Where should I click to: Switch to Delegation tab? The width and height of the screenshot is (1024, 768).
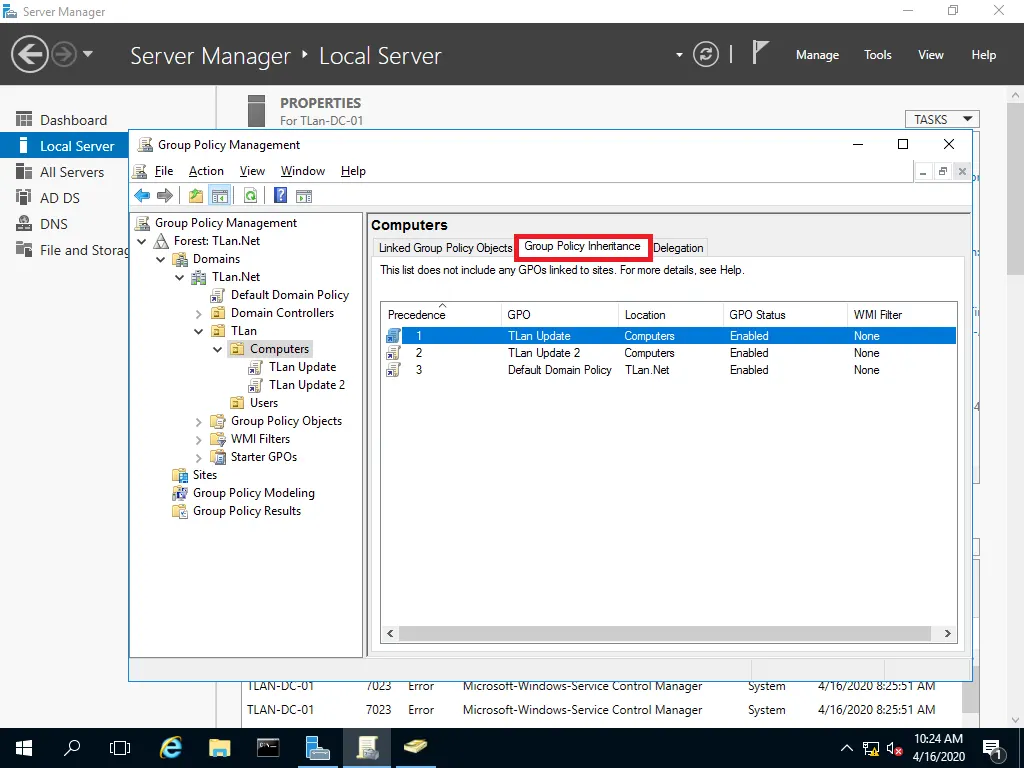(678, 248)
